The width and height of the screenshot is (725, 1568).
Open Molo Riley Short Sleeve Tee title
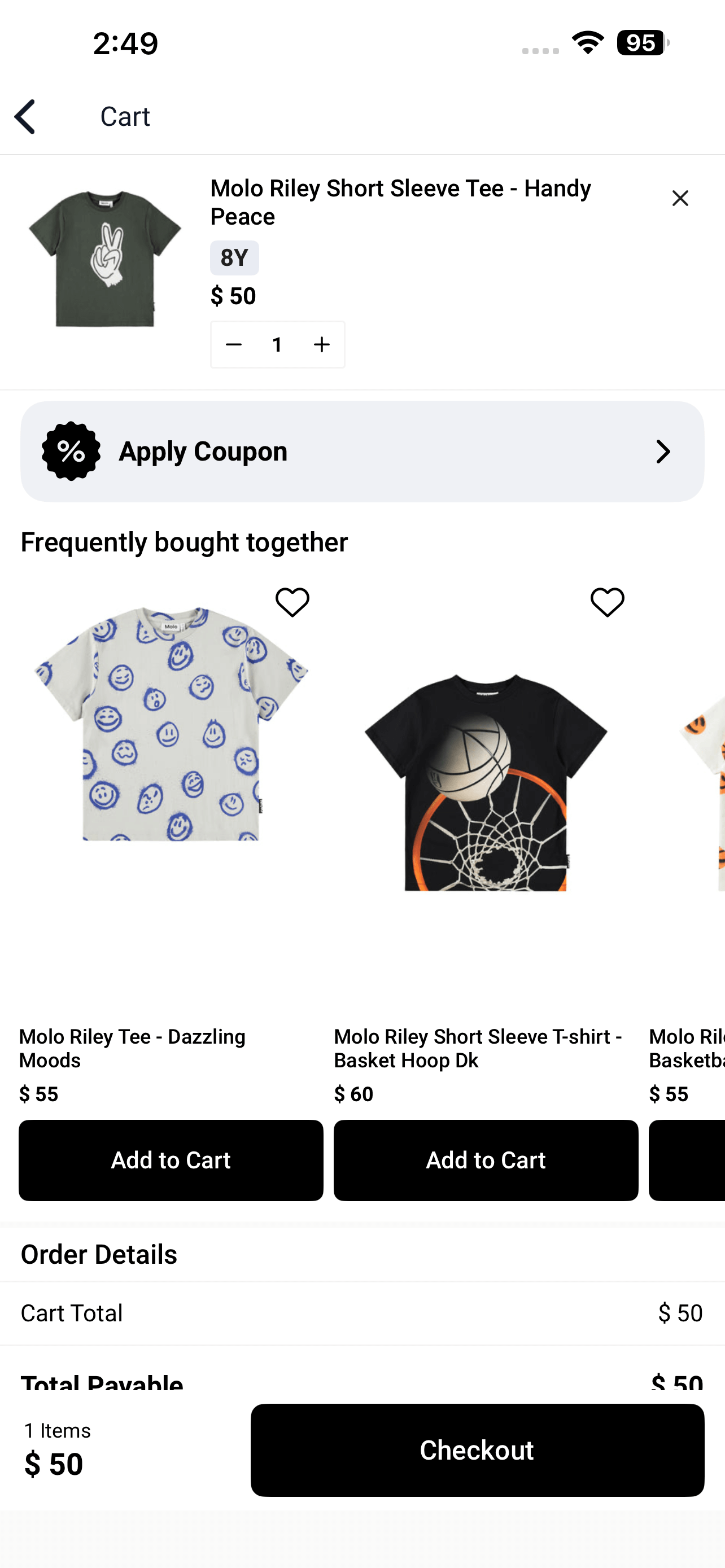[400, 202]
